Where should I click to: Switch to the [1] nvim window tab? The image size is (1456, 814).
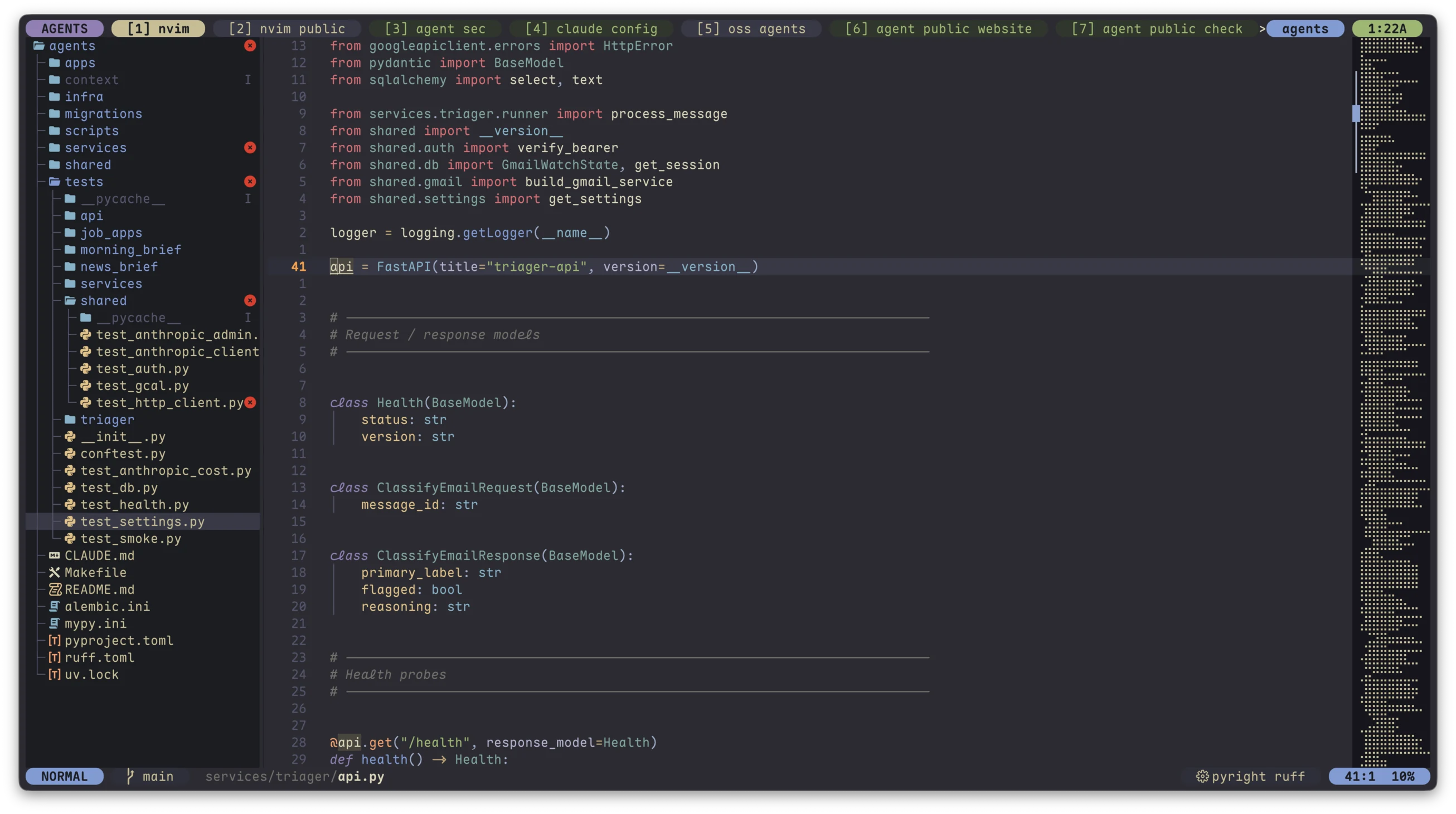pos(158,28)
